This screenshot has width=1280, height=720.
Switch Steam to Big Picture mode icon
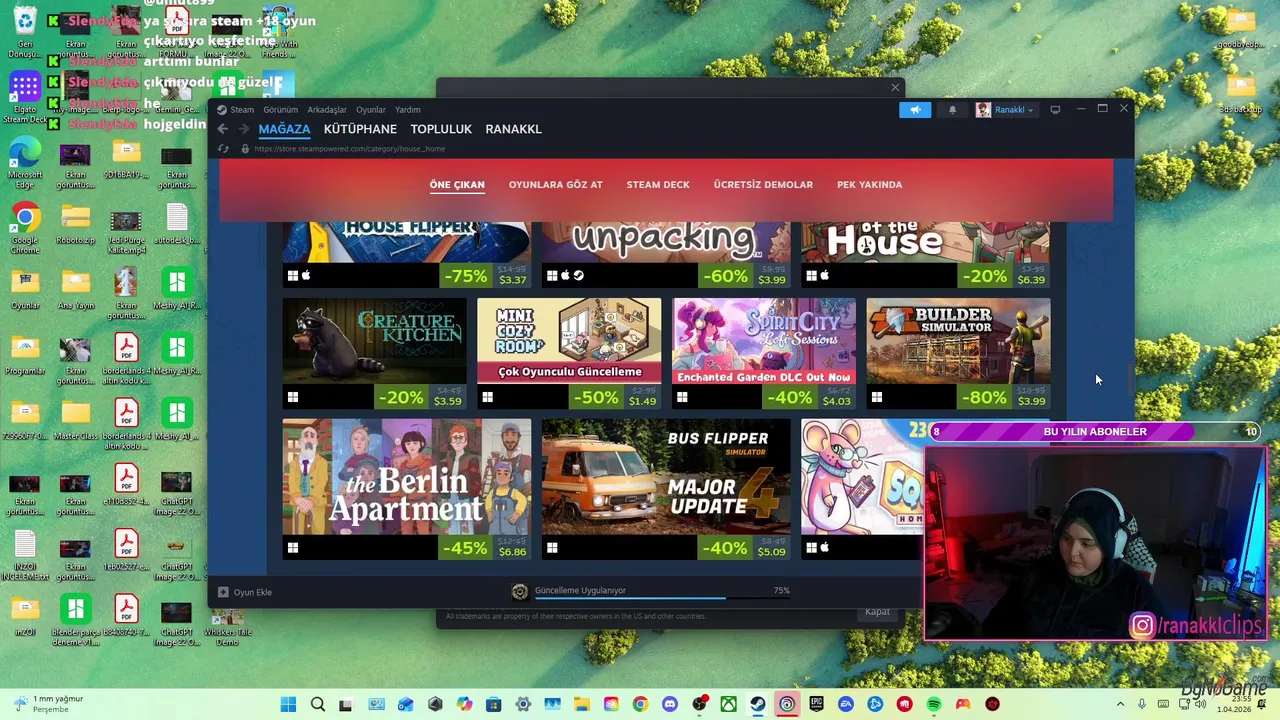[x=1055, y=110]
